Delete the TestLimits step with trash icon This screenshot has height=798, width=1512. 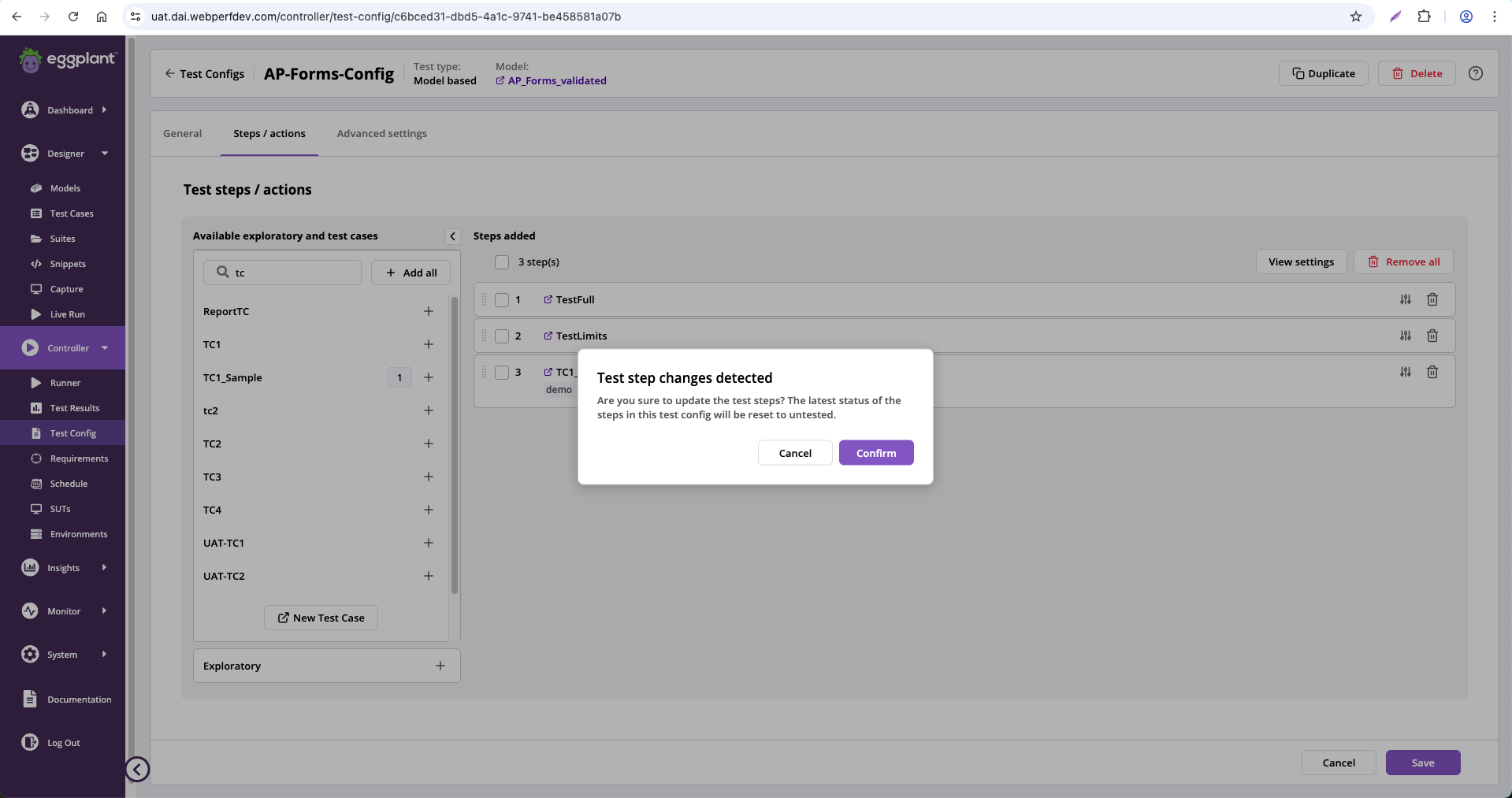pyautogui.click(x=1432, y=336)
